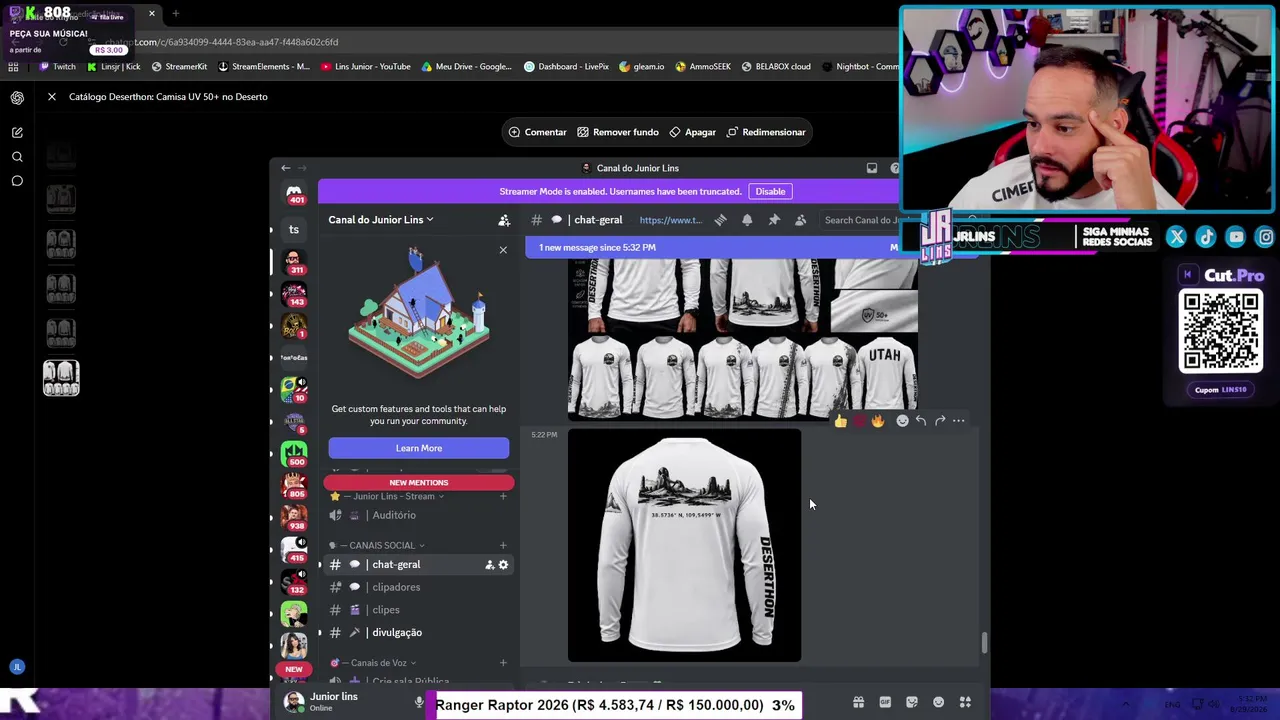The width and height of the screenshot is (1280, 720).
Task: Add channel to CANAIS SOCIAL category
Action: coord(503,545)
